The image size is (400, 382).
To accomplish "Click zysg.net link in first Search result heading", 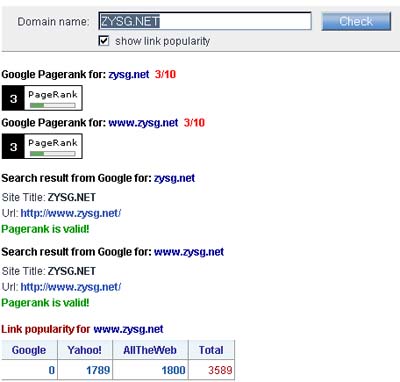I will [174, 178].
